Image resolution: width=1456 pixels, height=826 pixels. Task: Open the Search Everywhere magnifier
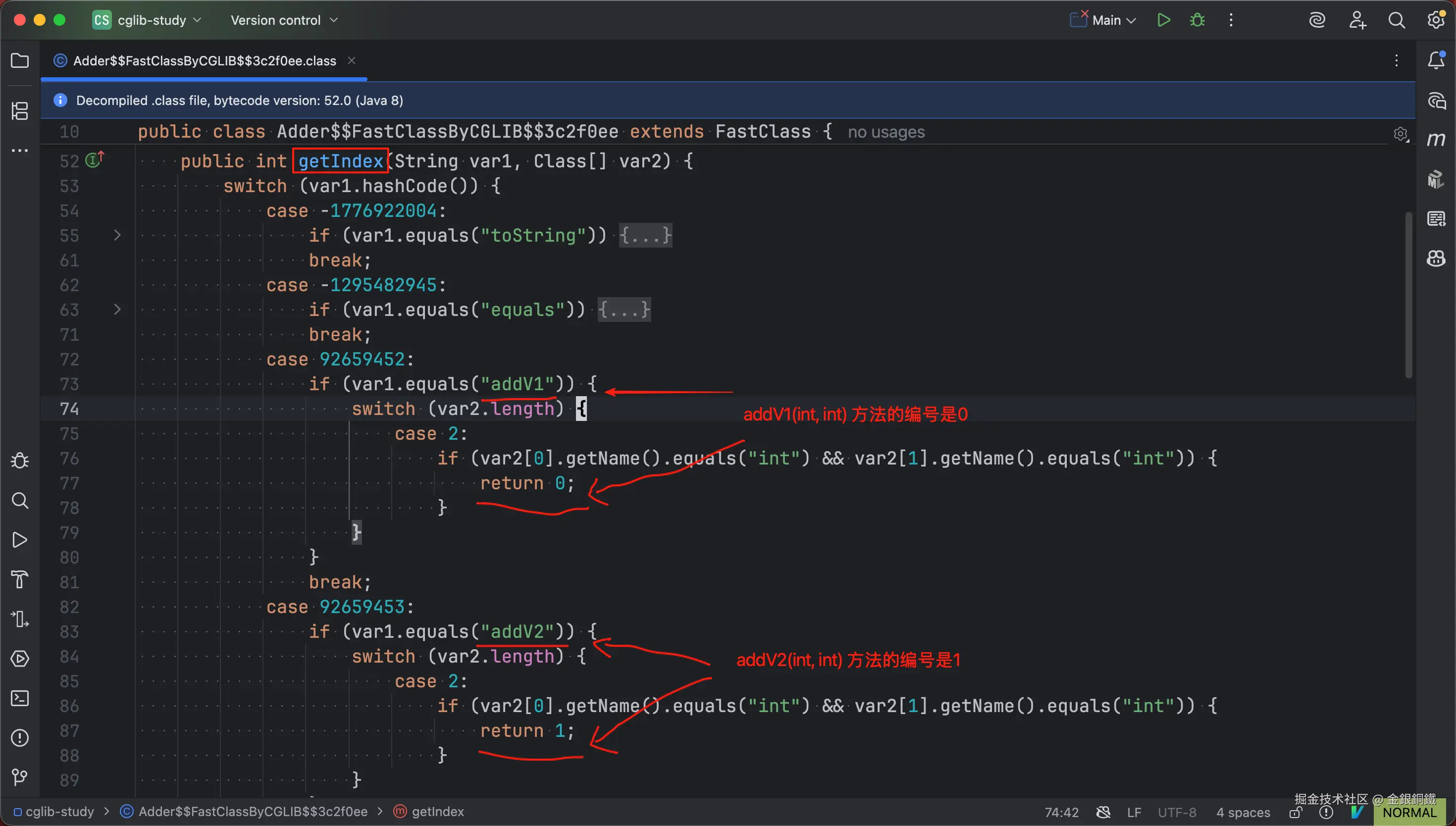[x=1397, y=20]
